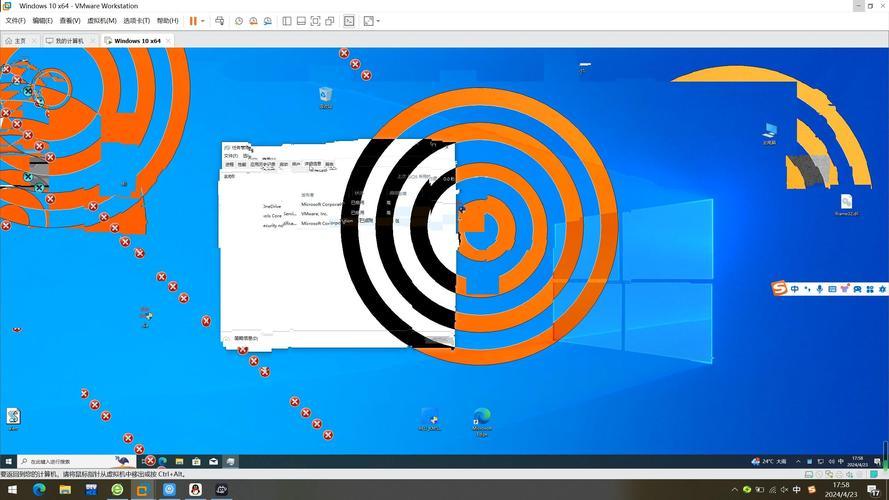Screen dimensions: 889x500
Task: Switch to the 我的计算机 tab
Action: pos(69,41)
